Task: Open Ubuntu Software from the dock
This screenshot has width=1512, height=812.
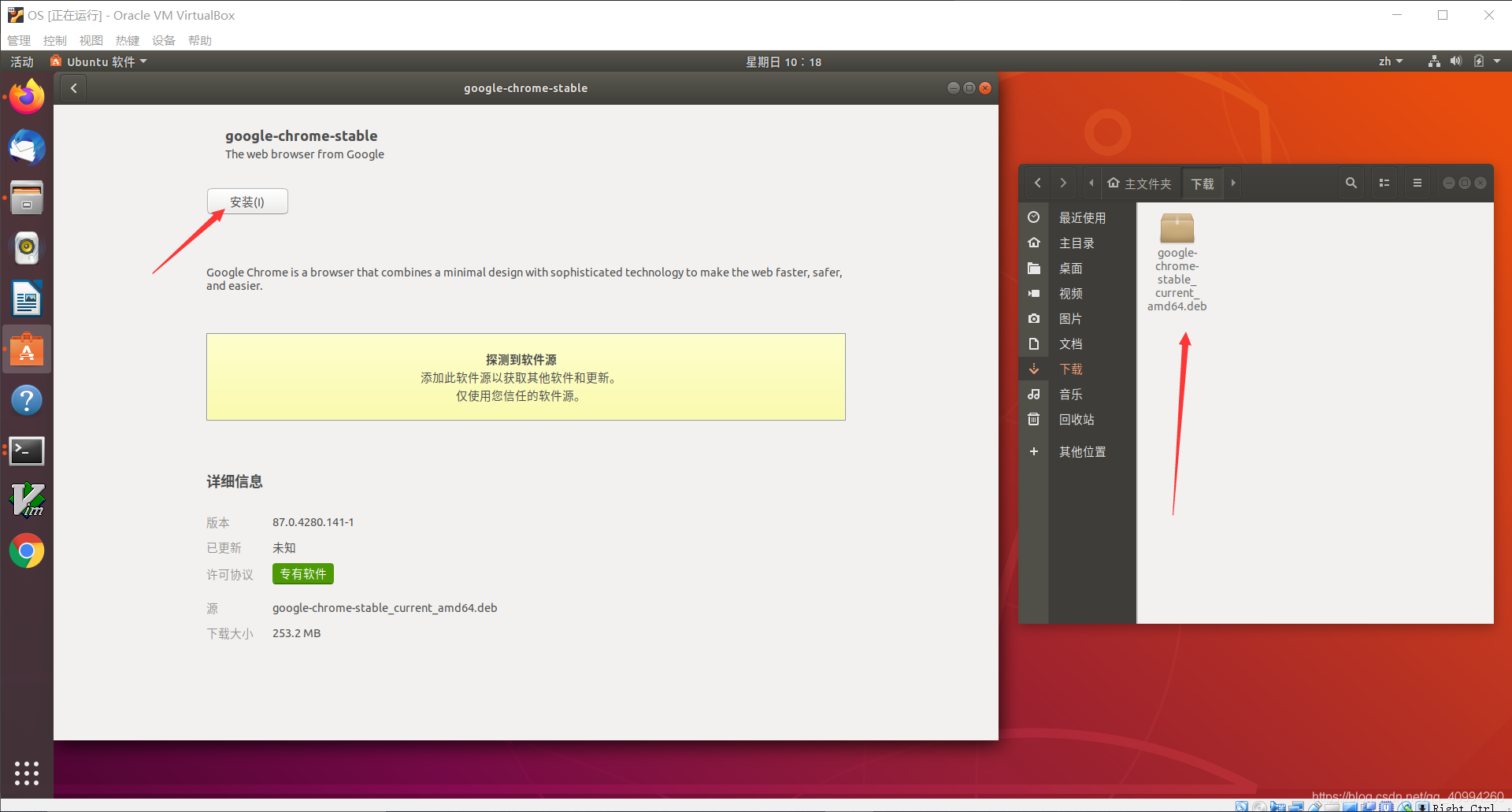Action: (27, 350)
